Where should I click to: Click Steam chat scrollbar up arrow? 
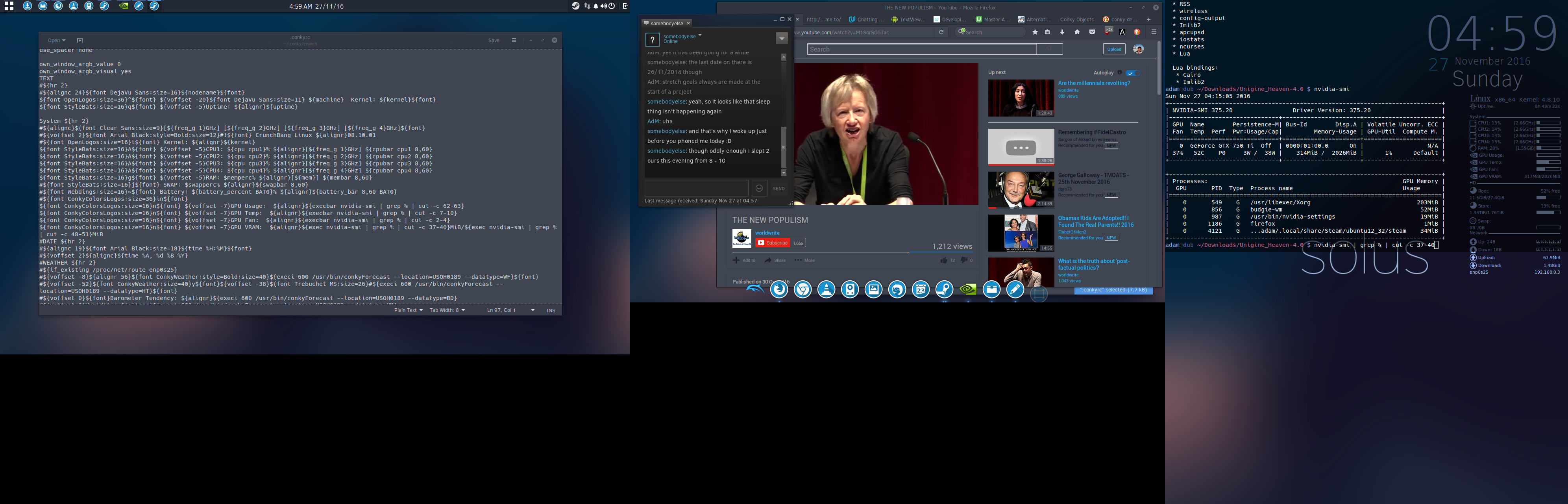coord(783,57)
